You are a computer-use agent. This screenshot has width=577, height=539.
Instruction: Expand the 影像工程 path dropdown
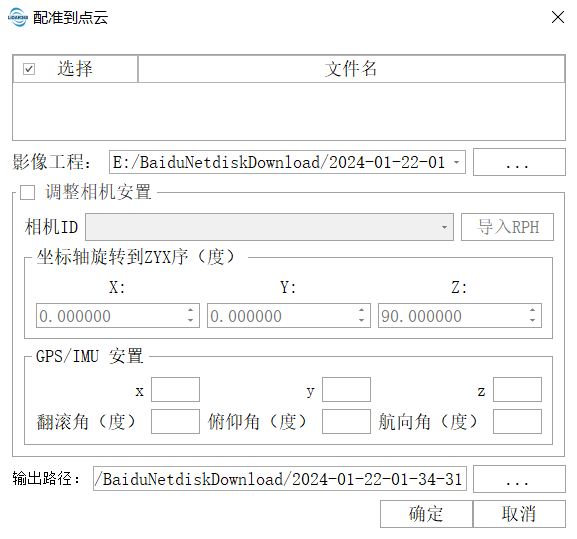tap(456, 162)
